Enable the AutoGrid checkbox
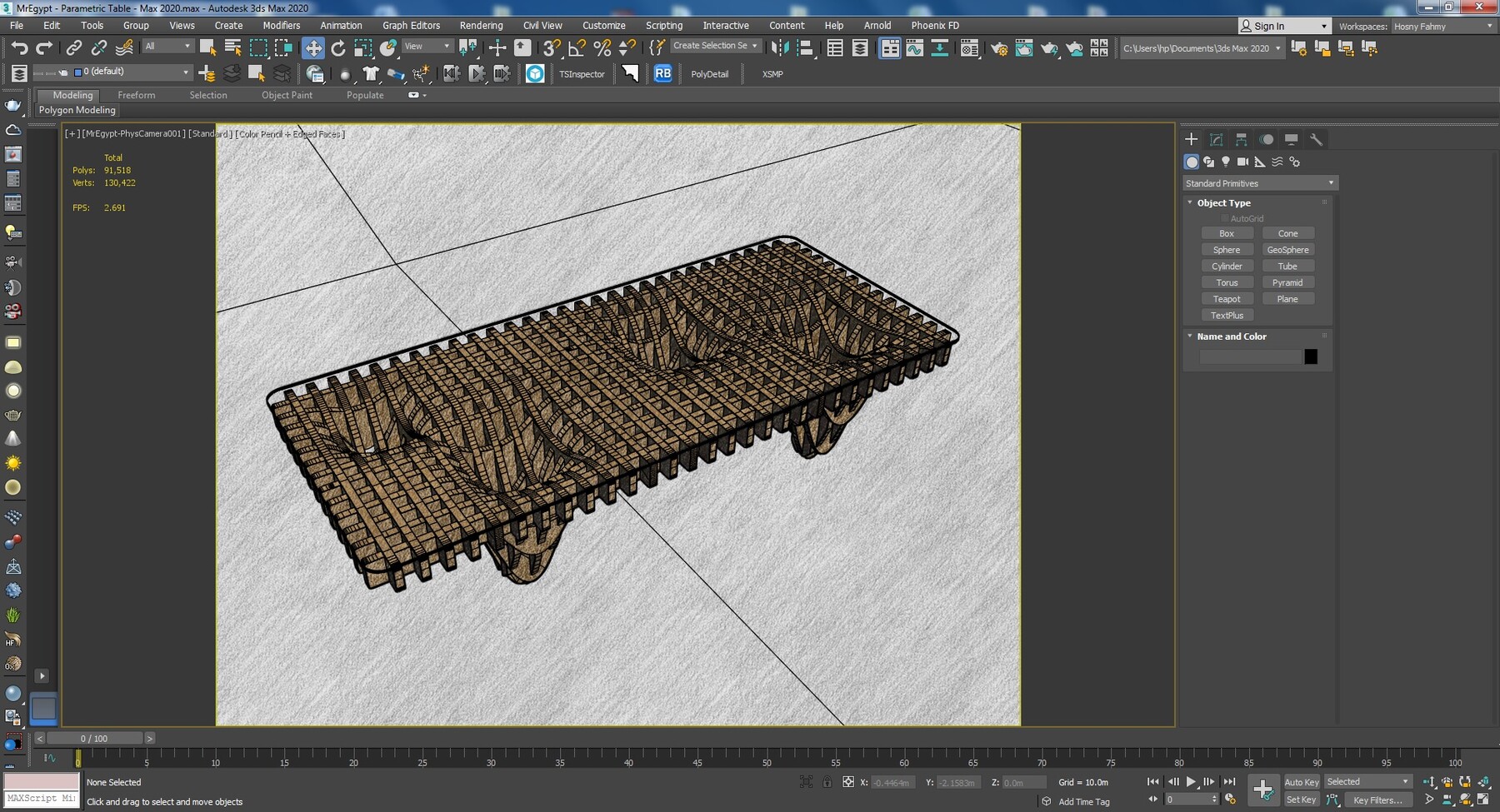Screen dimensions: 1500x812 coord(1224,217)
